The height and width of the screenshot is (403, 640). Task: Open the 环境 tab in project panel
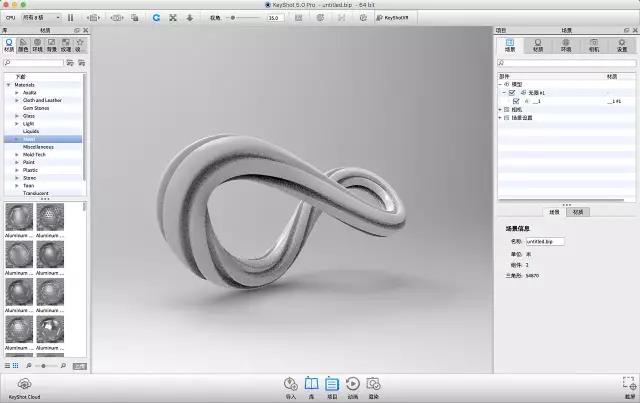[x=566, y=45]
